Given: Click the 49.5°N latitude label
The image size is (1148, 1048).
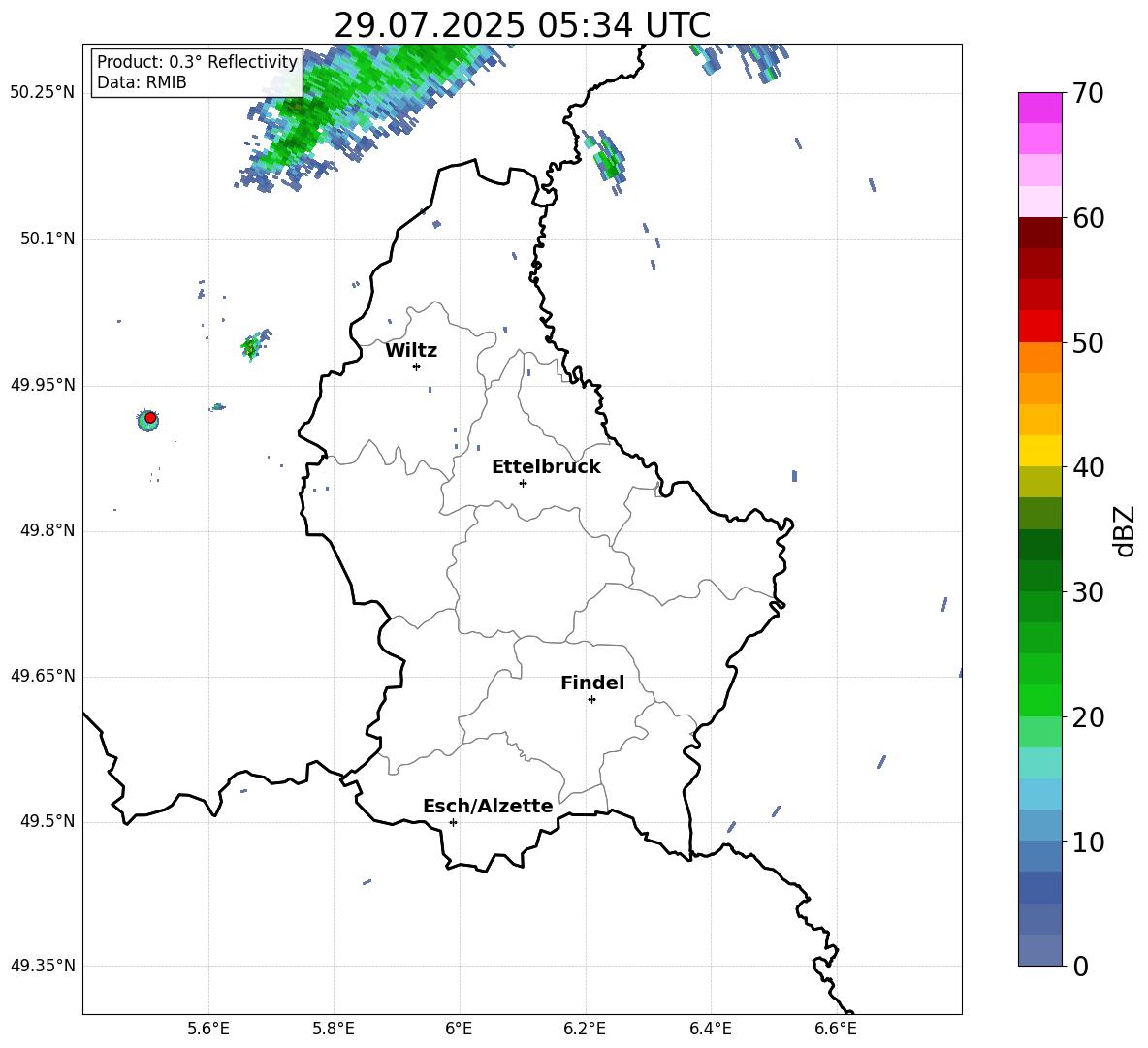Looking at the screenshot, I should click(48, 821).
